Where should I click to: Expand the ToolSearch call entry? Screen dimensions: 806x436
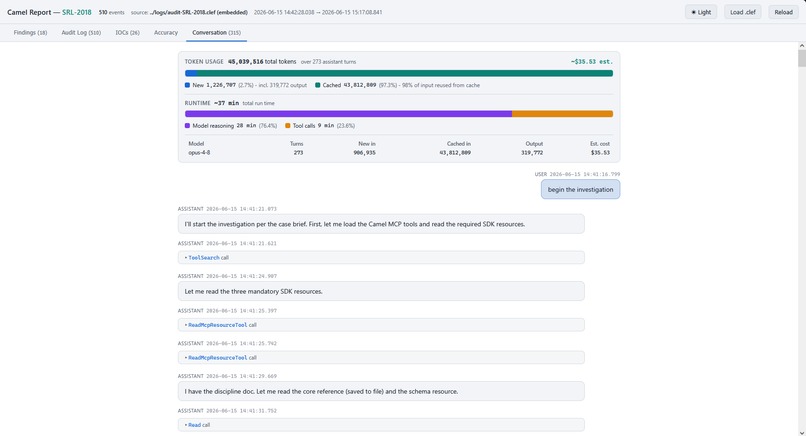(381, 258)
